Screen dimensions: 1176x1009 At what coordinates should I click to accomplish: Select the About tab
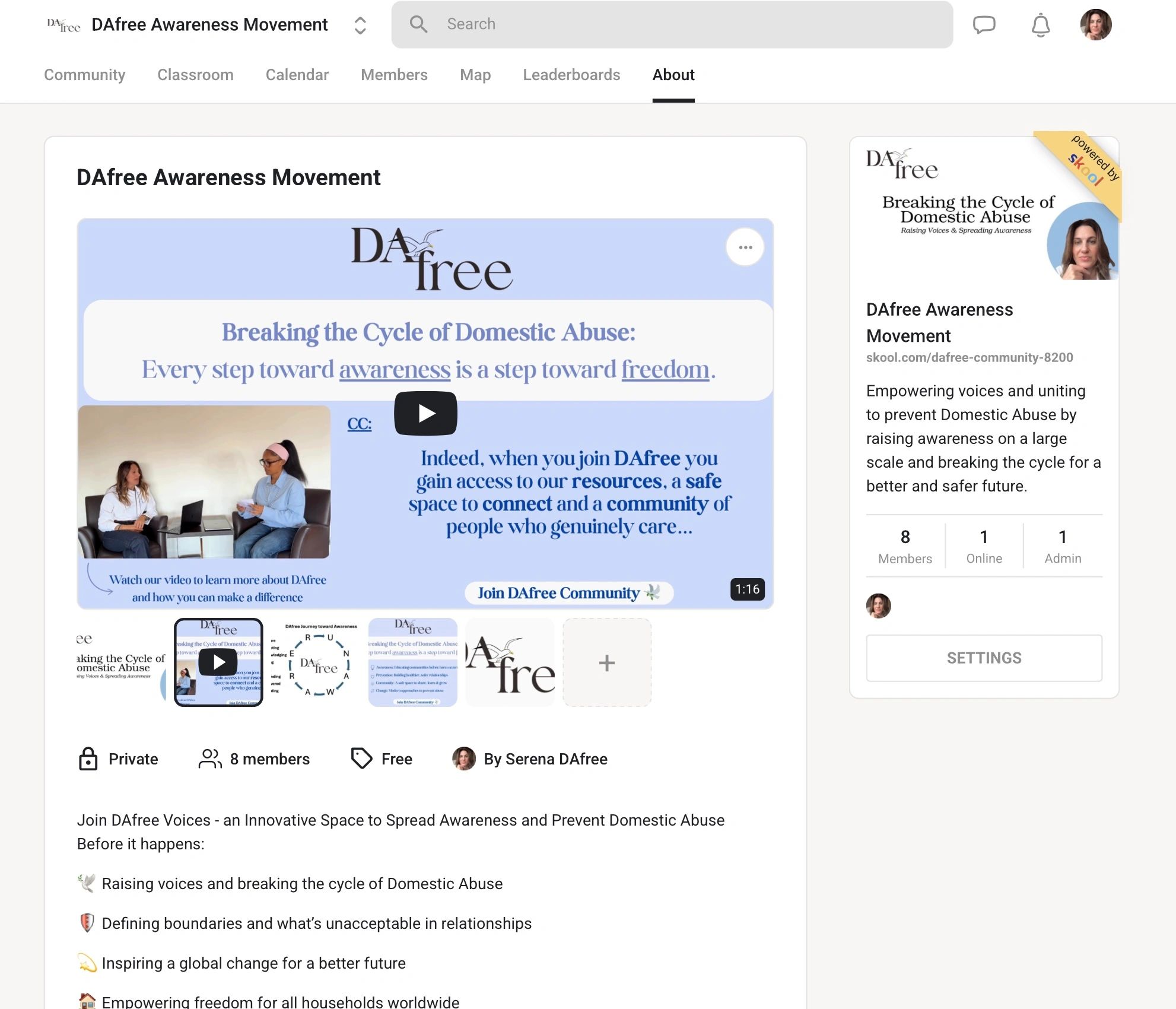(673, 75)
